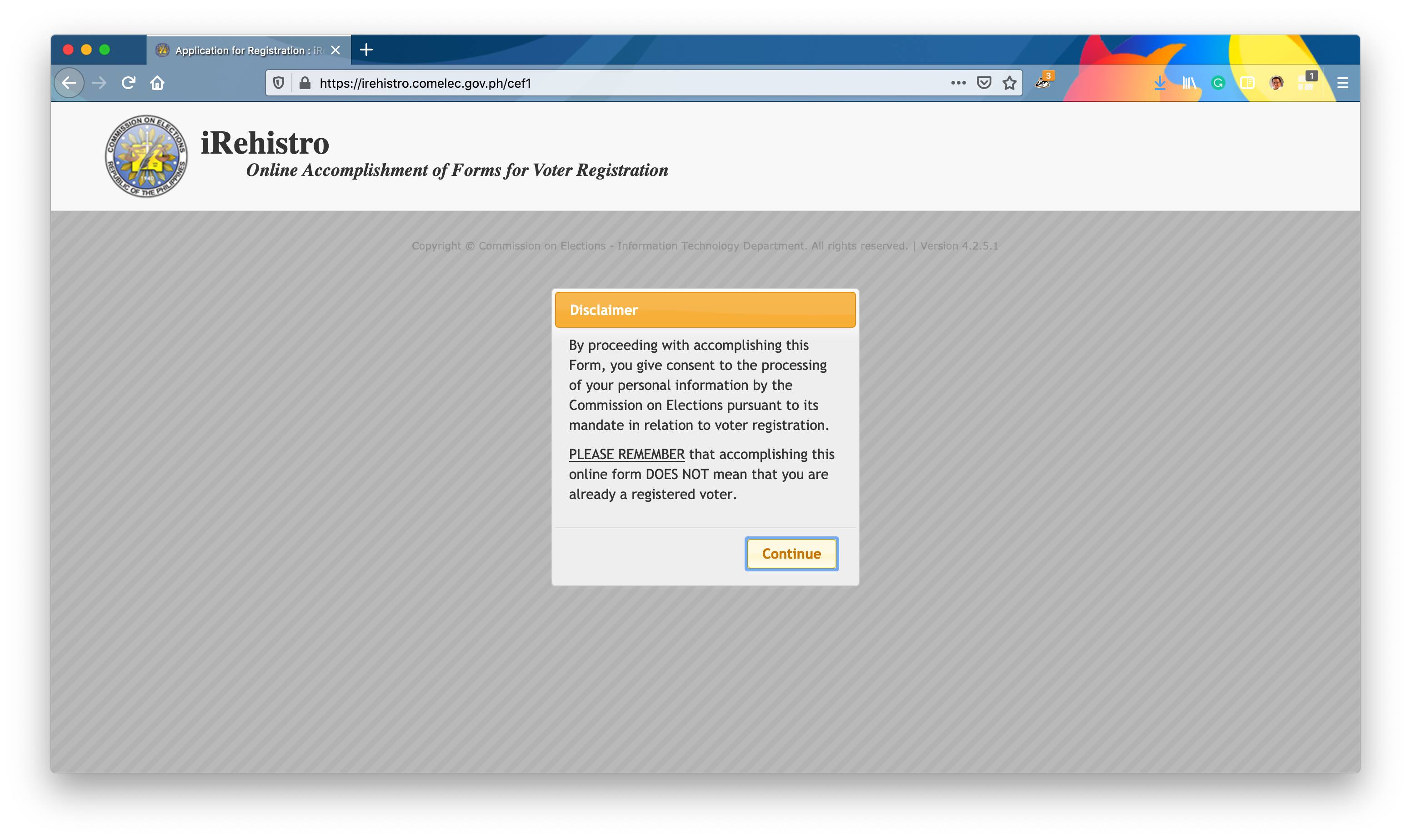Image resolution: width=1411 pixels, height=840 pixels.
Task: Open the Library bookshelf icon
Action: pyautogui.click(x=1189, y=83)
